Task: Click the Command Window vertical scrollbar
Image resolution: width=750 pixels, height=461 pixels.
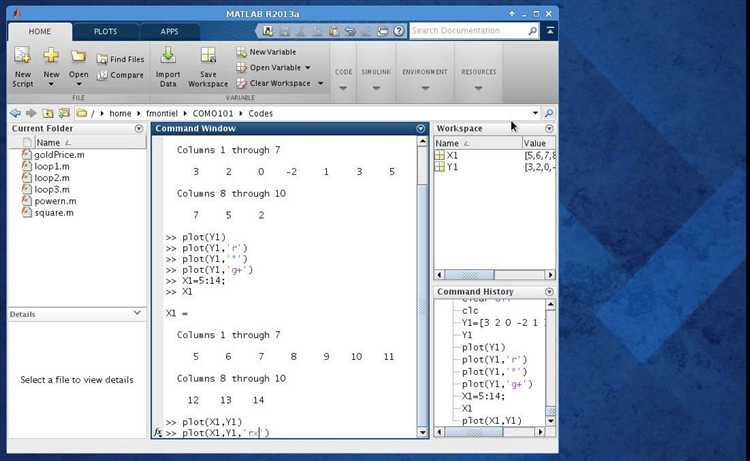Action: [x=422, y=287]
